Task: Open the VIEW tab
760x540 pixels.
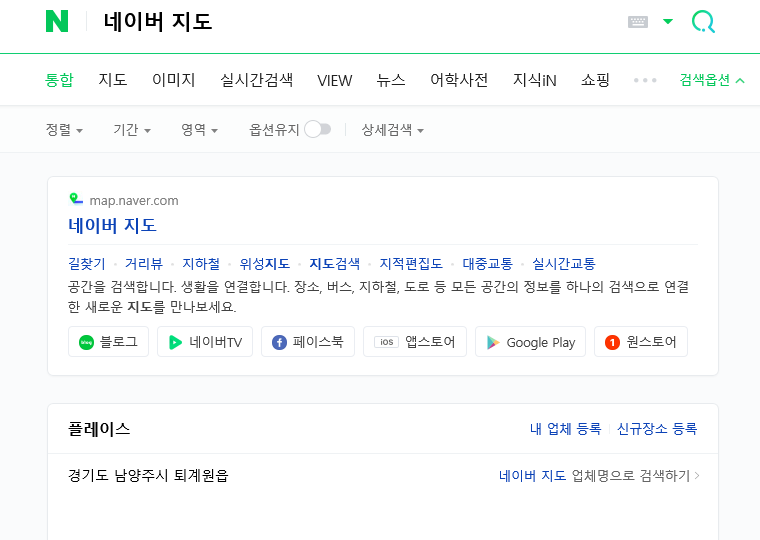Action: tap(334, 80)
